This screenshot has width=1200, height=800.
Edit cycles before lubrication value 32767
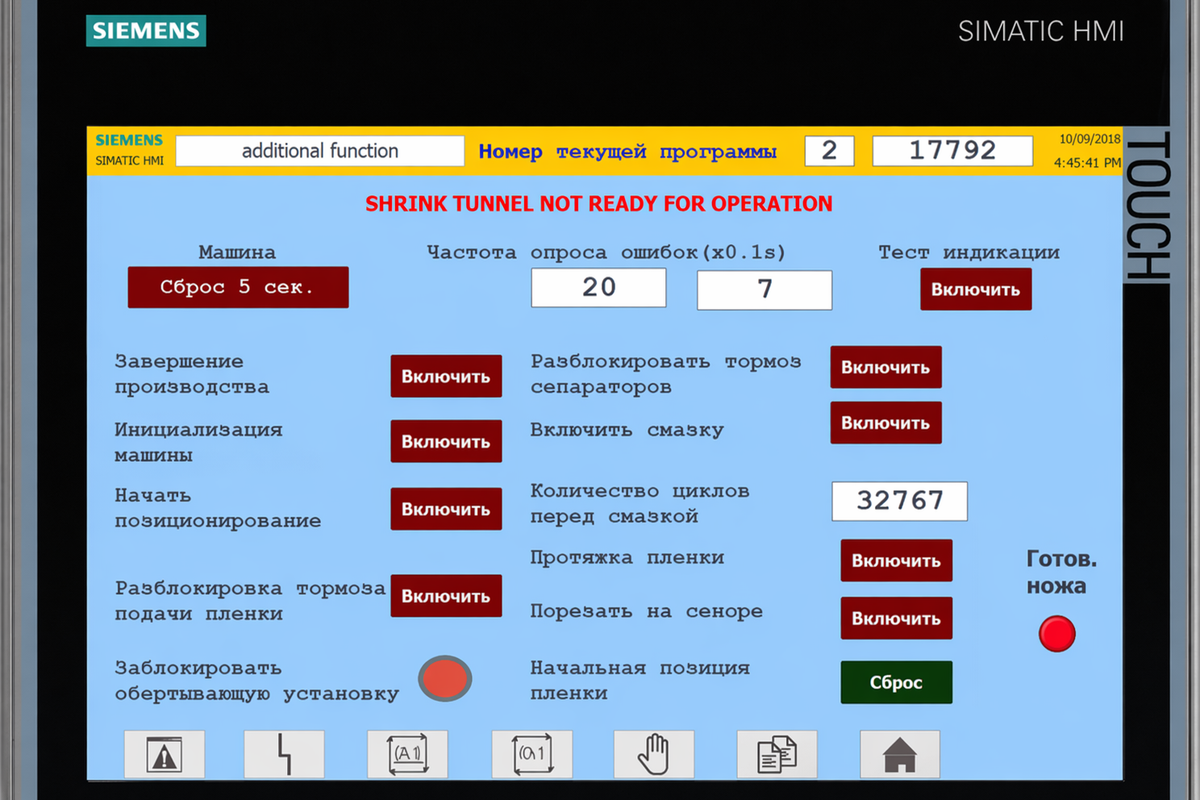point(900,501)
